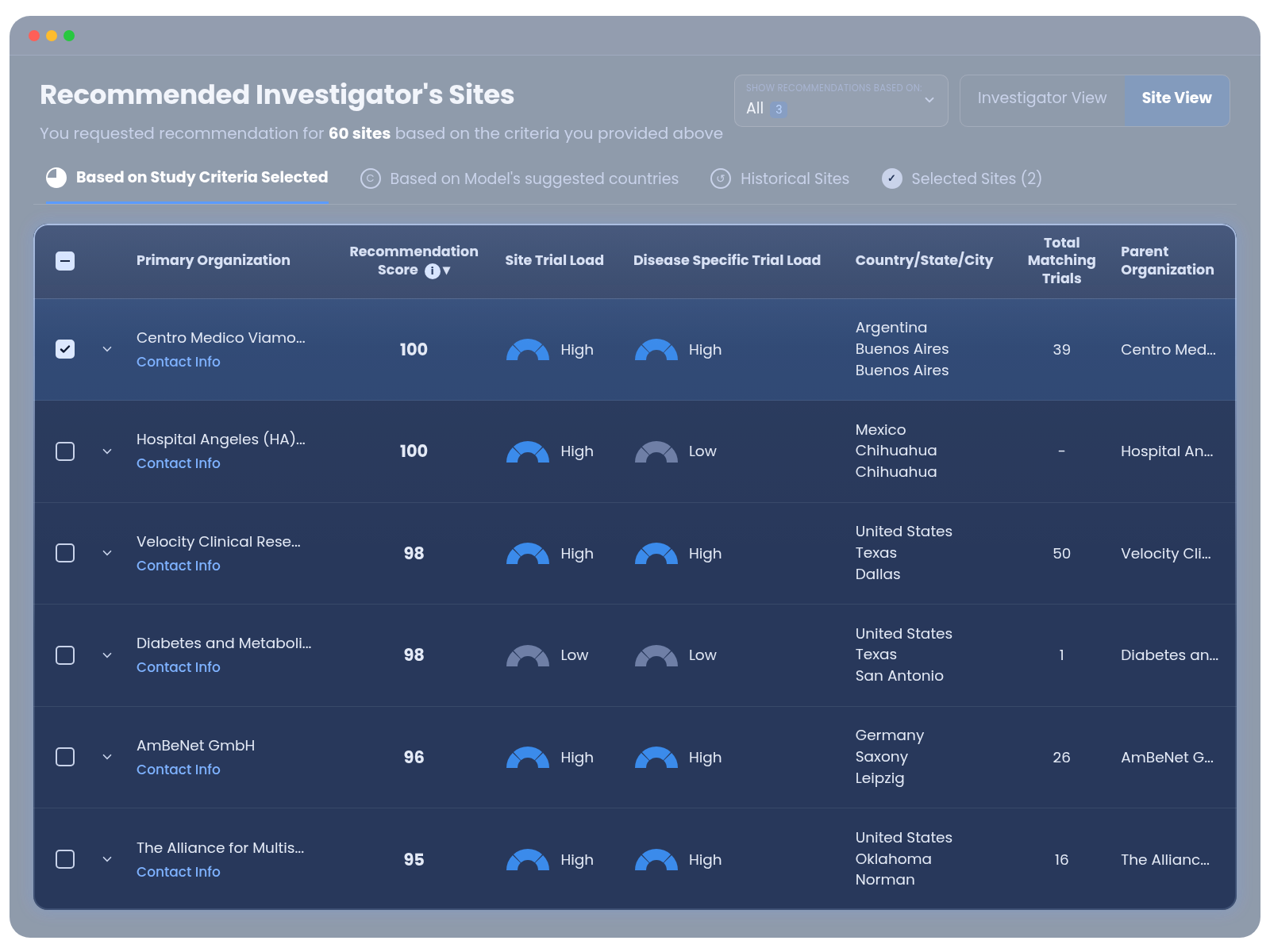The image size is (1270, 952).
Task: Open the Show Recommendations Based On dropdown
Action: pyautogui.click(x=841, y=101)
